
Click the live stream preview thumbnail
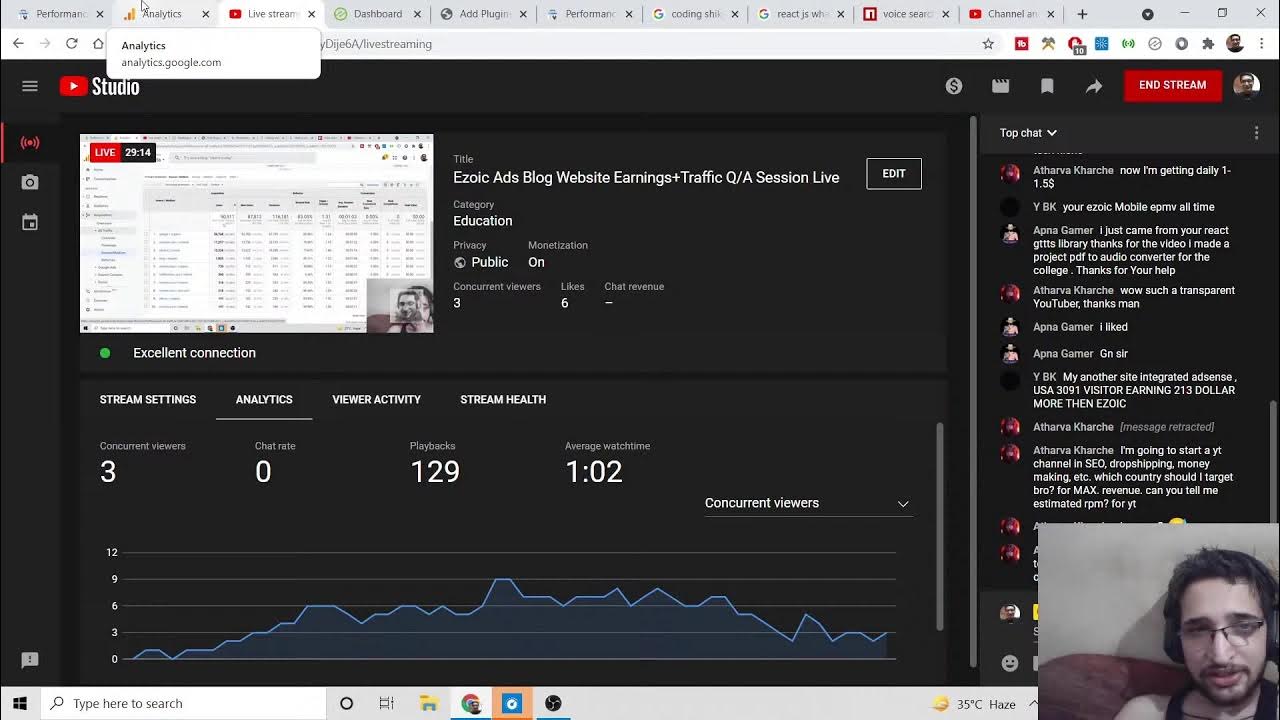256,233
